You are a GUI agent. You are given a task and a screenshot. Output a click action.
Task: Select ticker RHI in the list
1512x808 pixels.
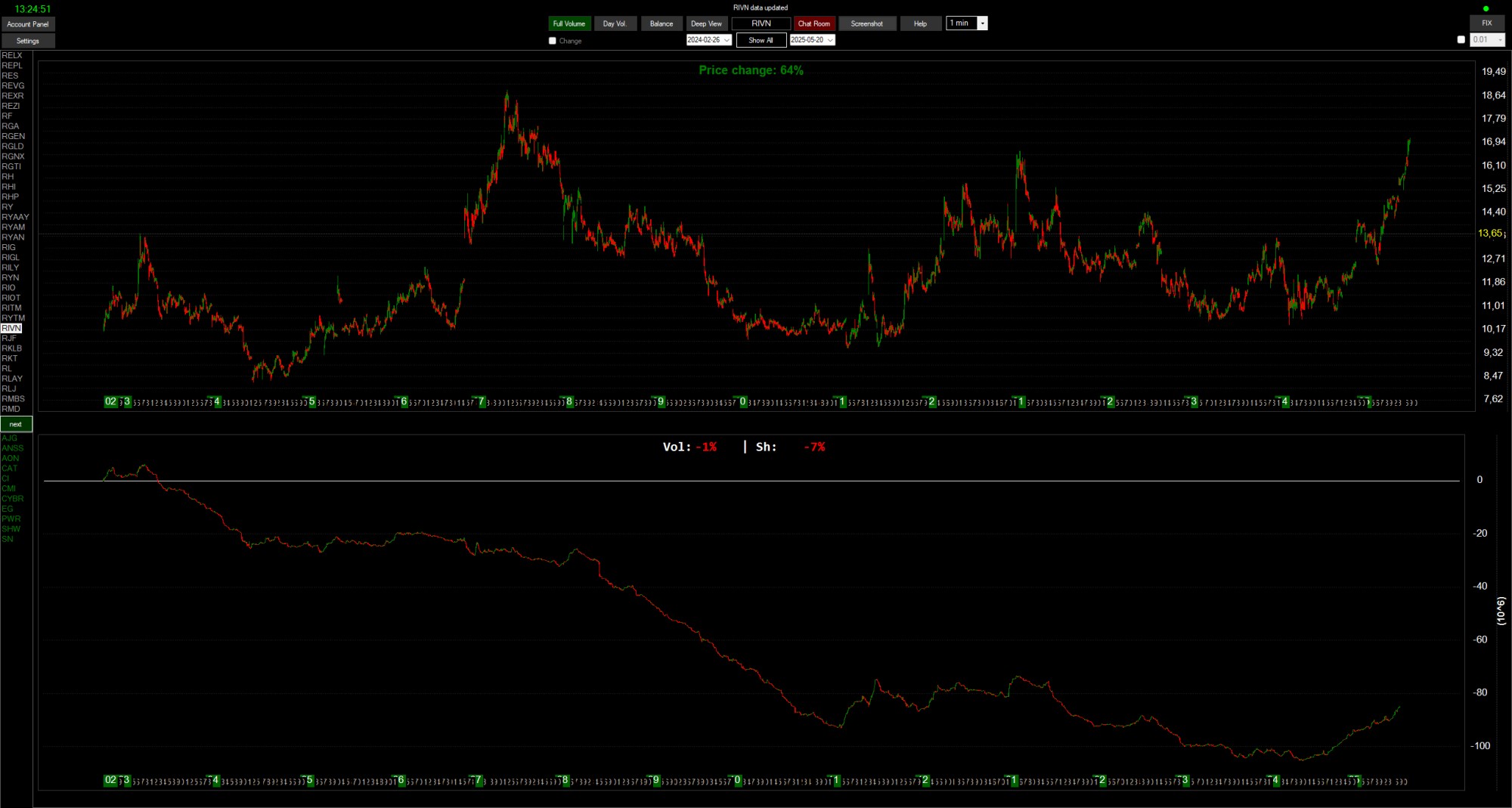click(9, 187)
